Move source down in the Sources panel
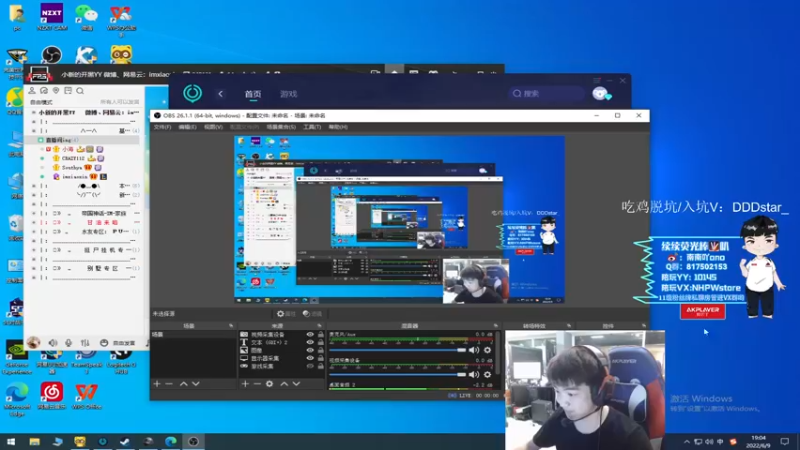The image size is (800, 450). pos(296,384)
